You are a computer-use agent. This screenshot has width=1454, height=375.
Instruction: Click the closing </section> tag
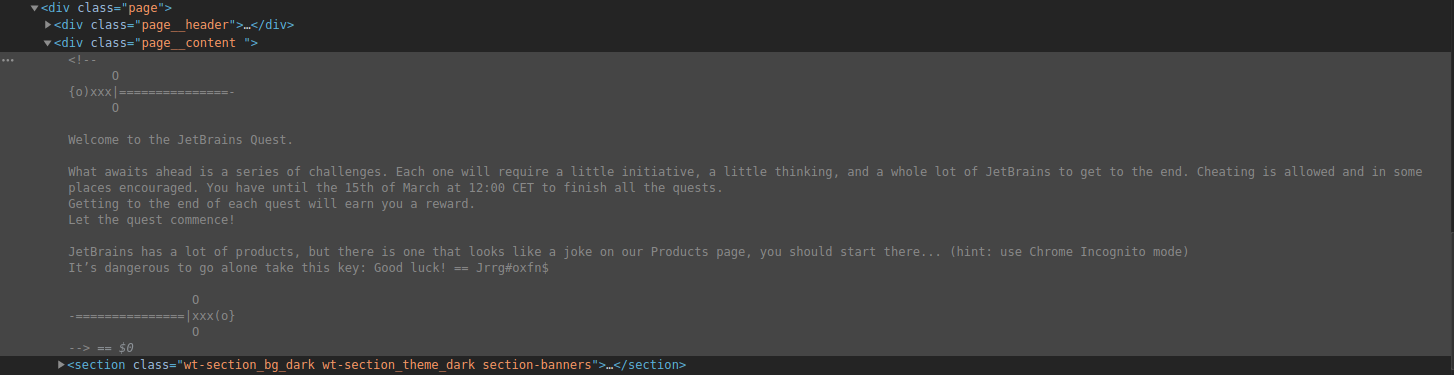[x=649, y=365]
